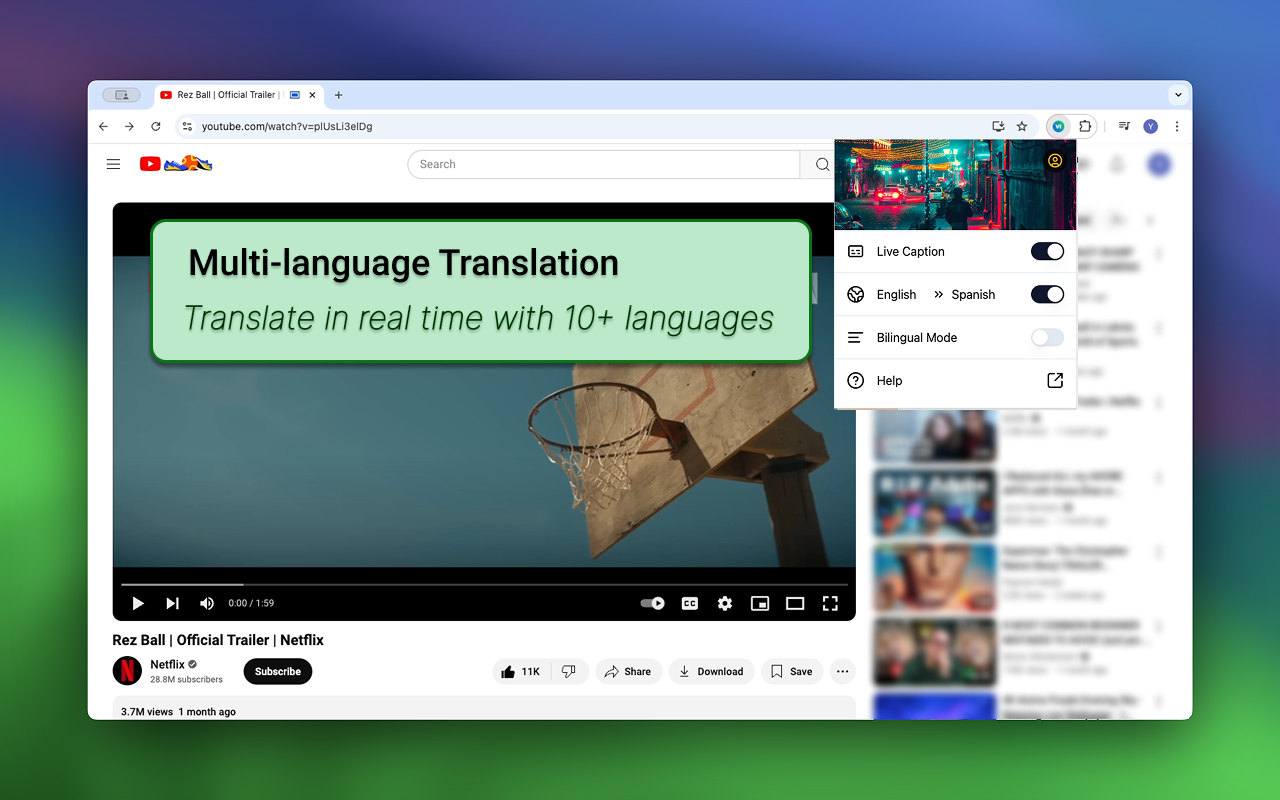Enable theater mode
The height and width of the screenshot is (800, 1280).
click(795, 603)
